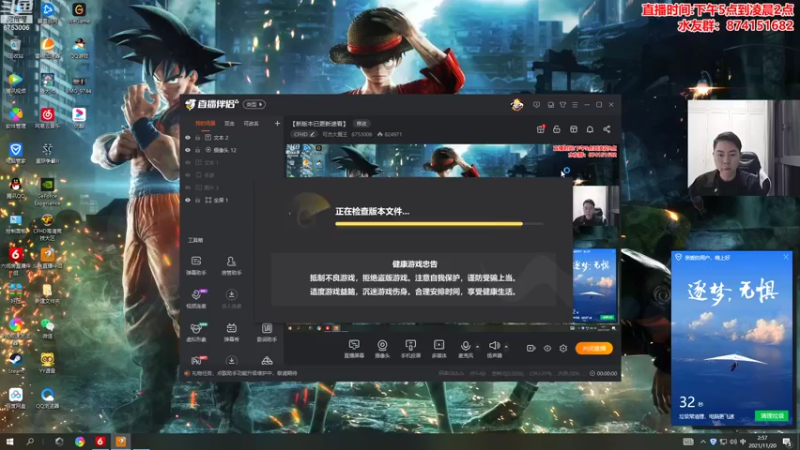Hide the 全屏 1 source layer

pos(188,200)
